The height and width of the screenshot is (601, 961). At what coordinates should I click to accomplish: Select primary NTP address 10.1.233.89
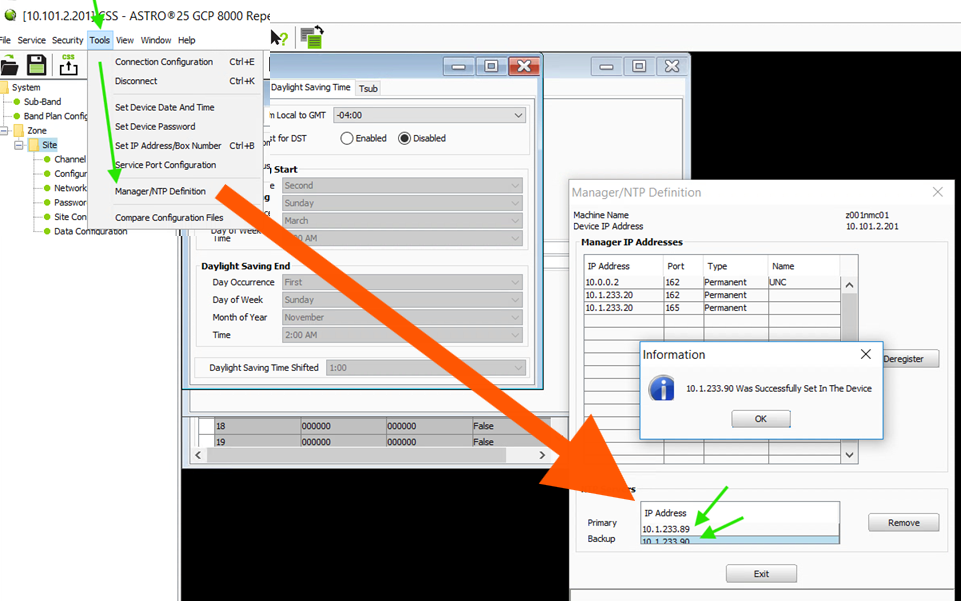click(740, 529)
